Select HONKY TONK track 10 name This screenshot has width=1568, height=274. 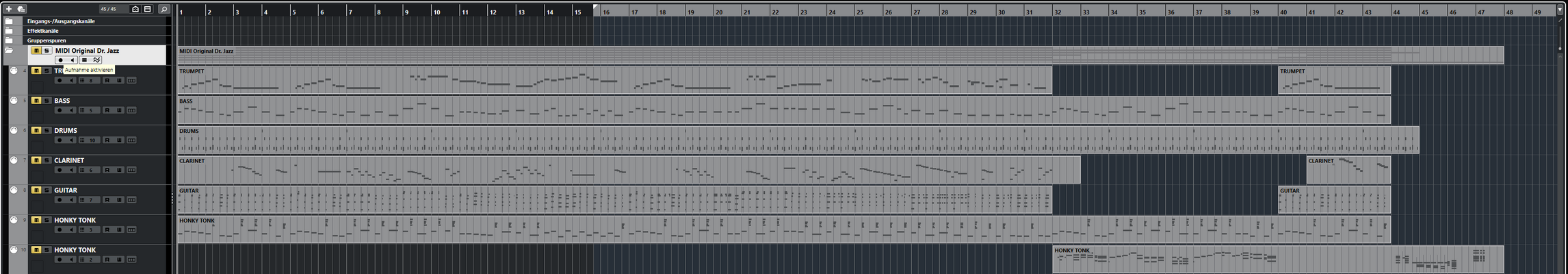75,250
